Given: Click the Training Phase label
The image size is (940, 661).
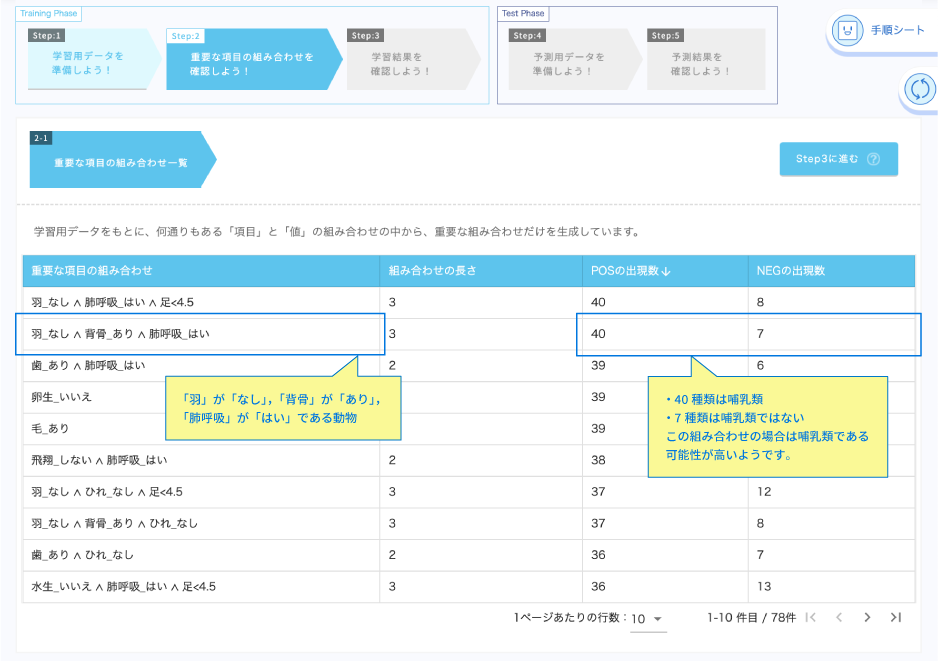Looking at the screenshot, I should [49, 13].
